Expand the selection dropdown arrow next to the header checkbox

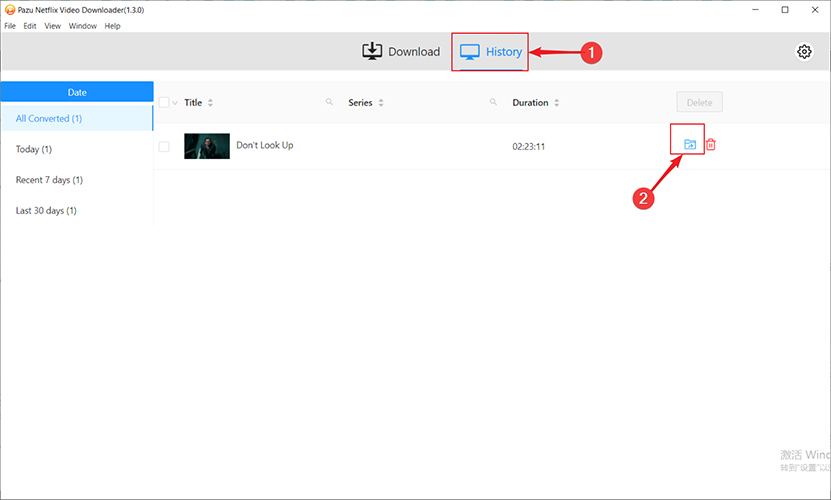[x=175, y=103]
